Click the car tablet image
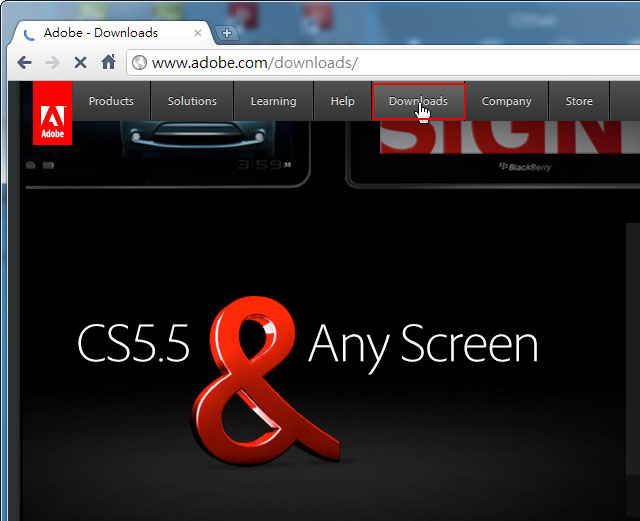This screenshot has height=521, width=640. [x=167, y=154]
